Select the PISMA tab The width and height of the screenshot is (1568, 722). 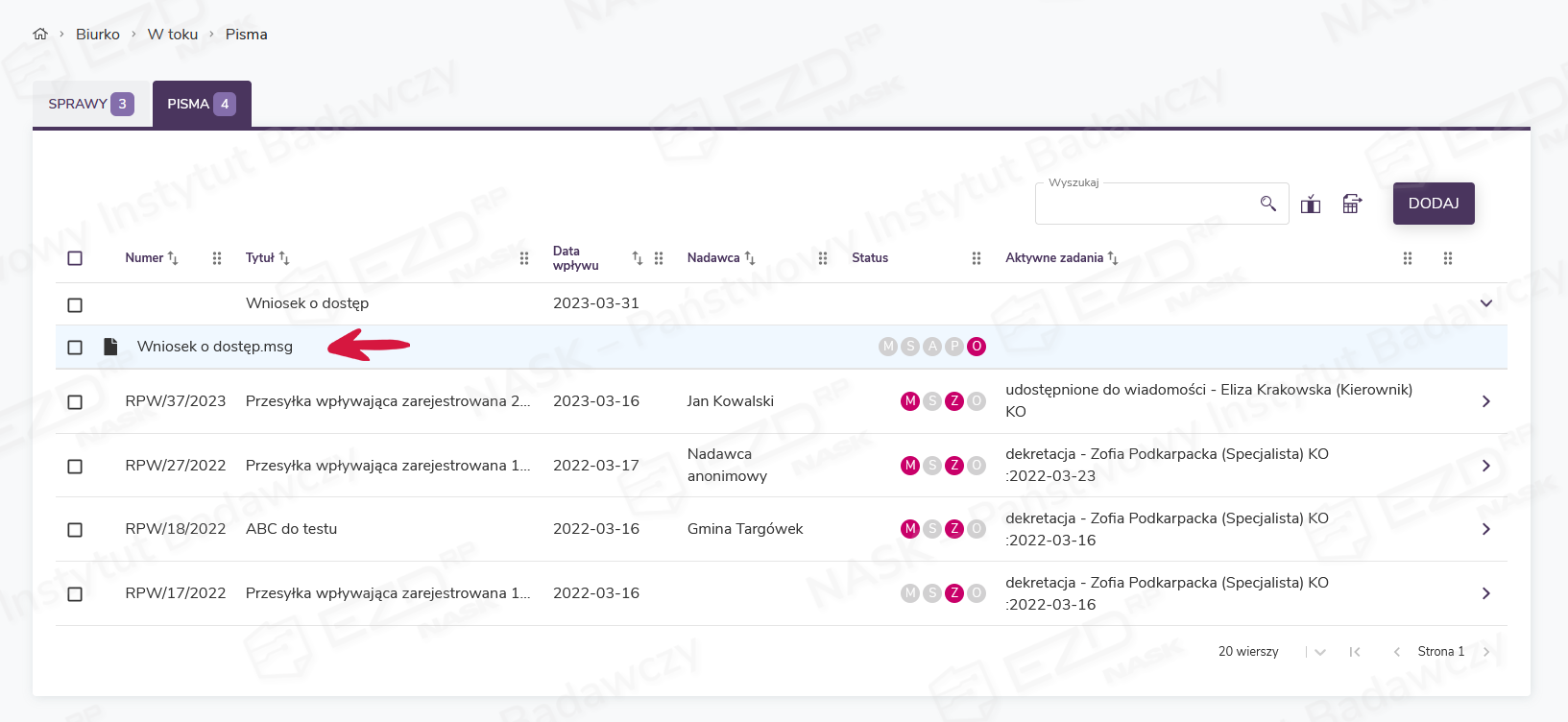click(x=201, y=104)
